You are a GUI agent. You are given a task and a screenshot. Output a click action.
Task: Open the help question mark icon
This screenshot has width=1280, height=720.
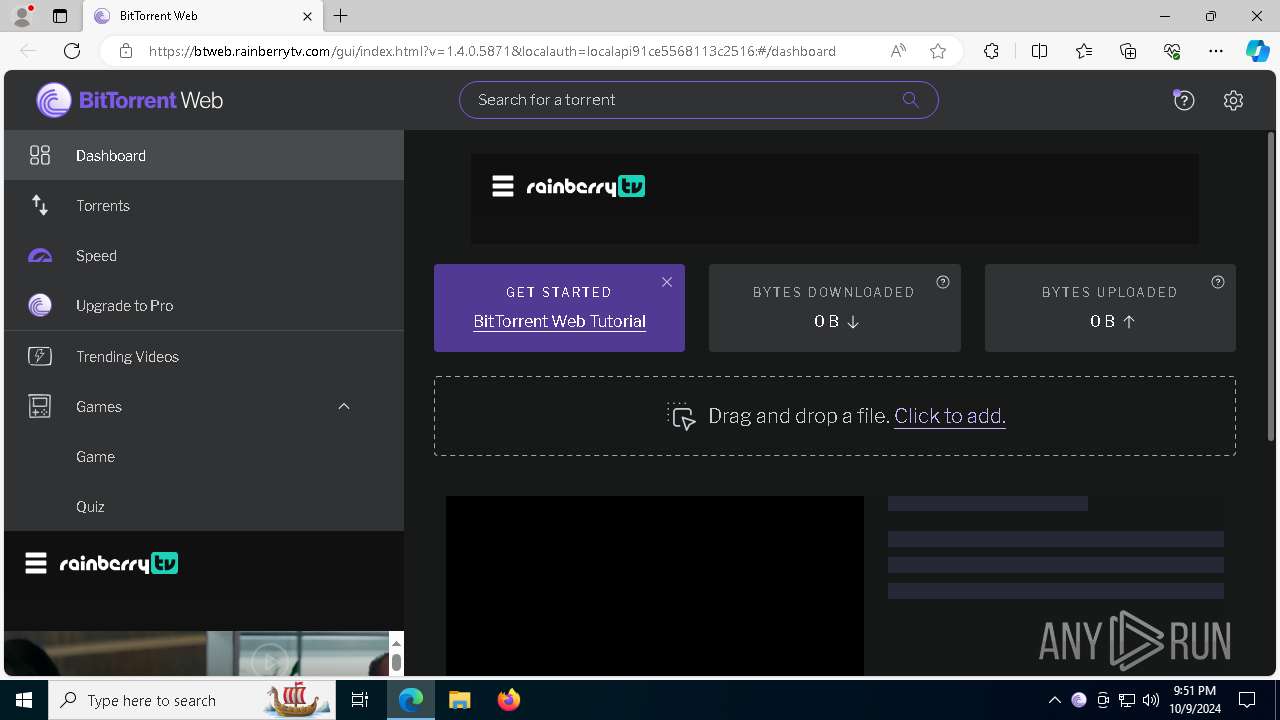[1184, 100]
